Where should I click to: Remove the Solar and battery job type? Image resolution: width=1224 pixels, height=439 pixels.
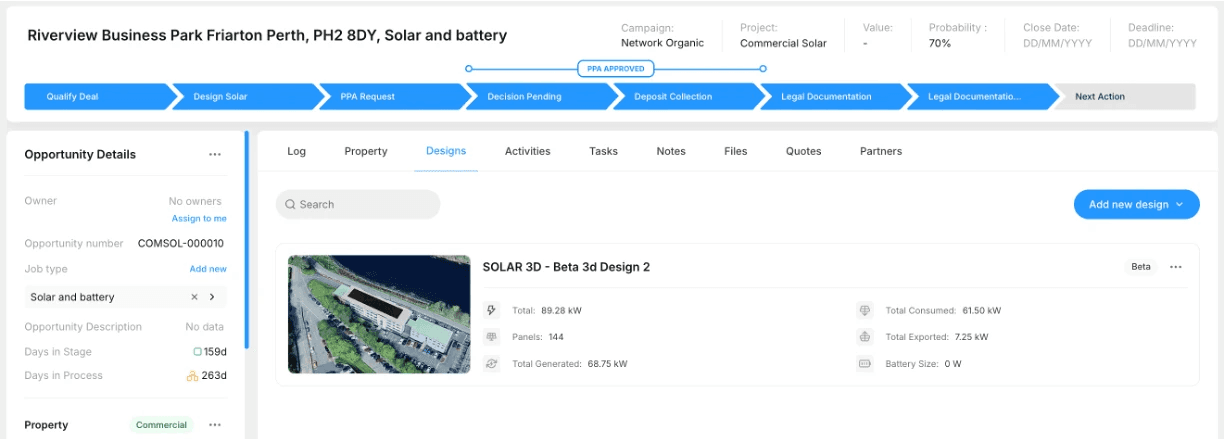(x=195, y=297)
